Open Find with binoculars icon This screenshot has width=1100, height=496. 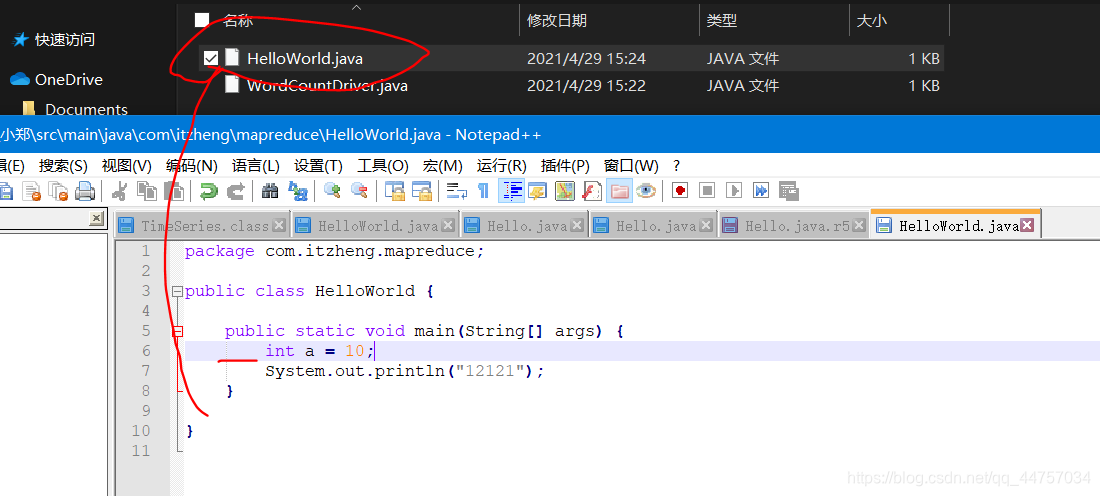[x=270, y=191]
